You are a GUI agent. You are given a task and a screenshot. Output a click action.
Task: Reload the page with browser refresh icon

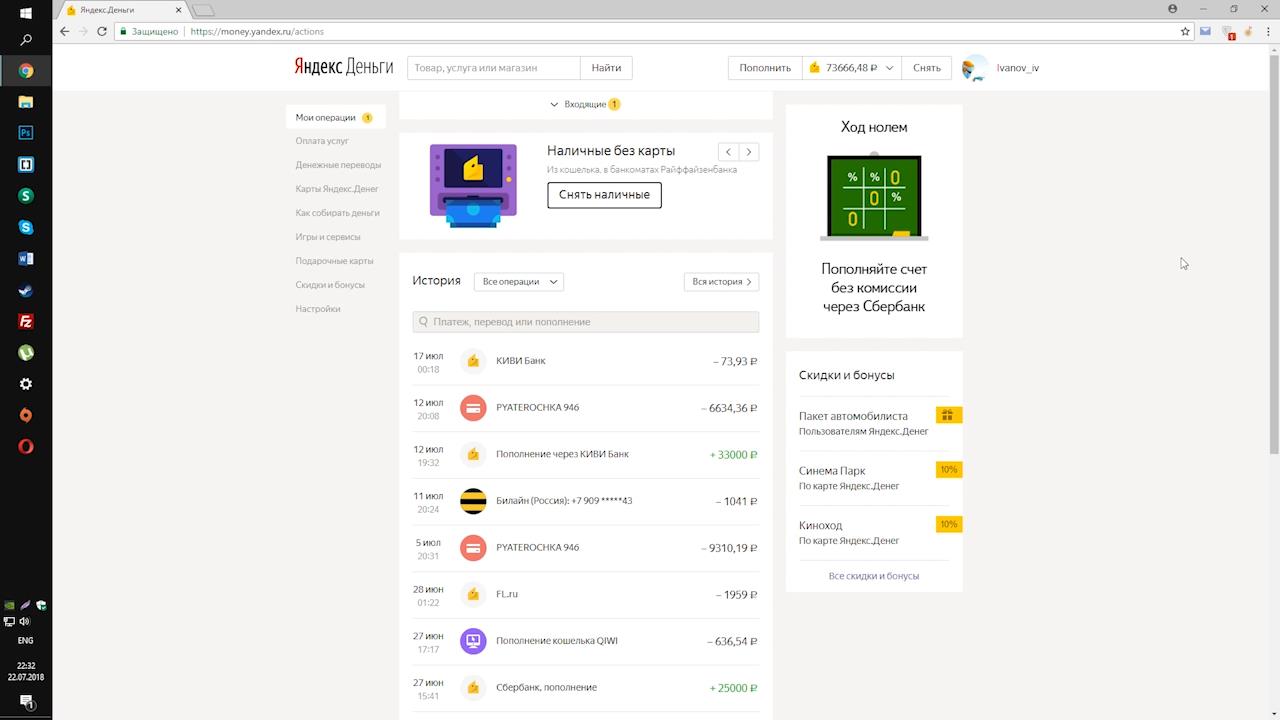tap(102, 31)
